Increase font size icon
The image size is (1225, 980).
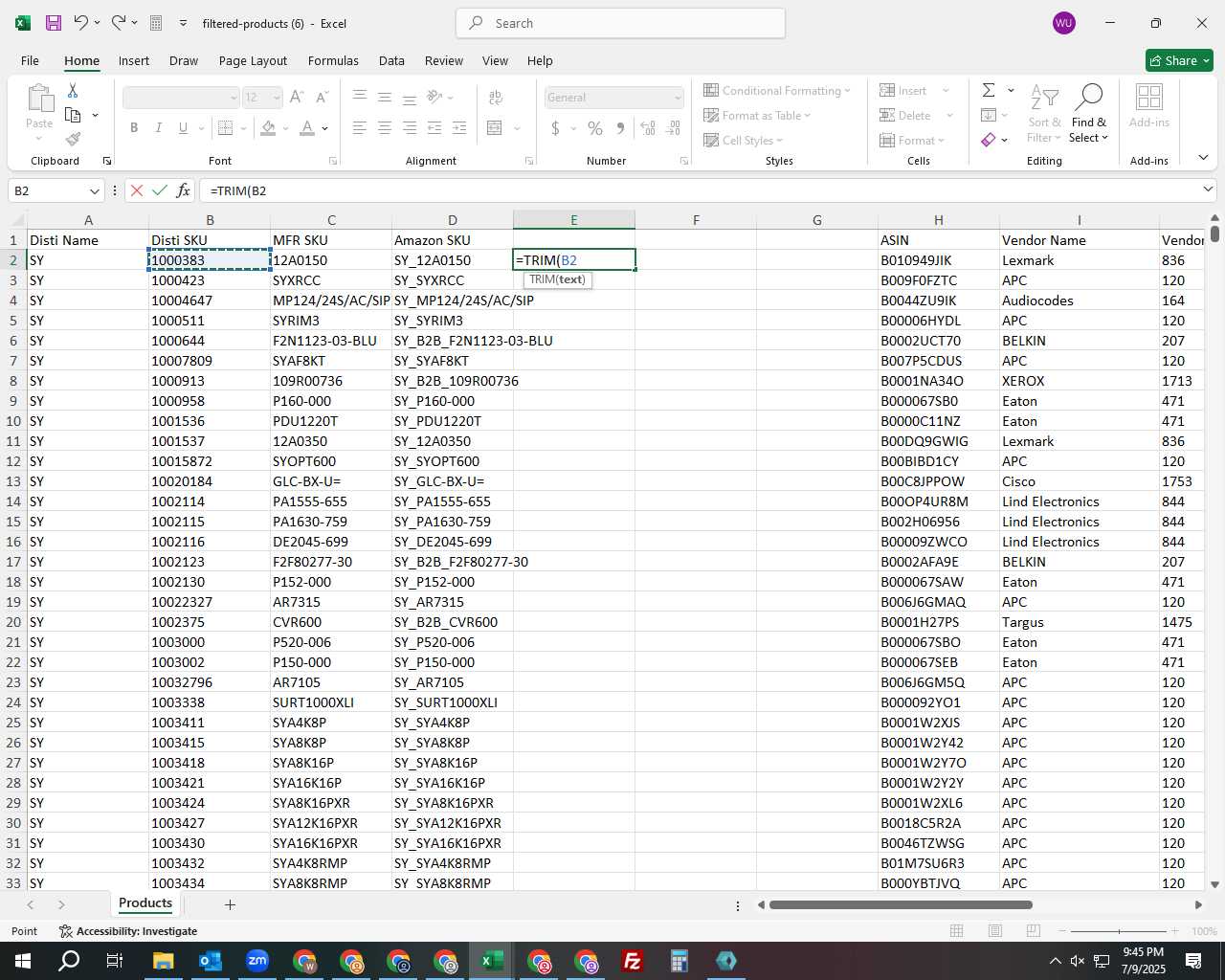coord(297,98)
